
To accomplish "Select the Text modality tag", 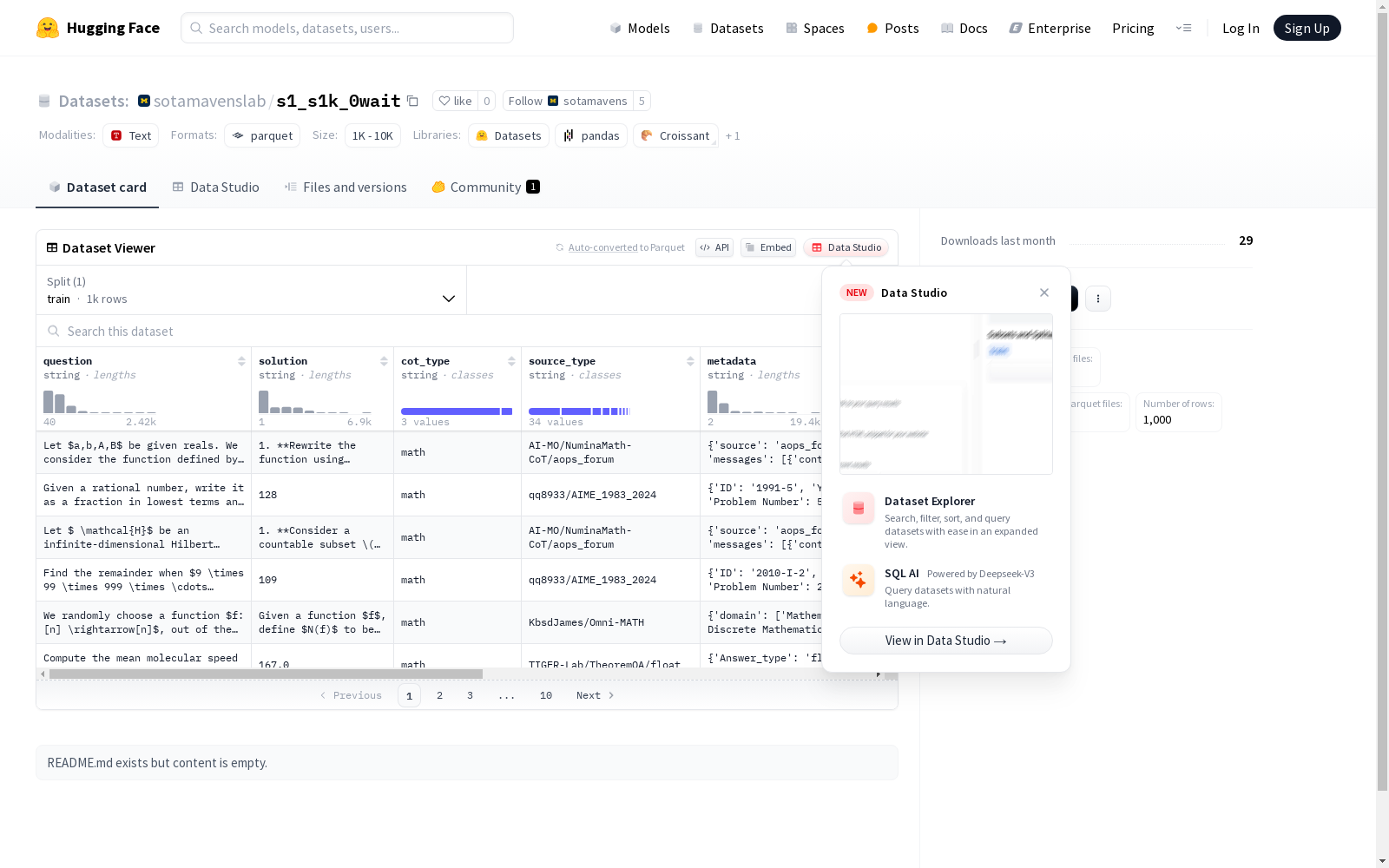I will (131, 135).
